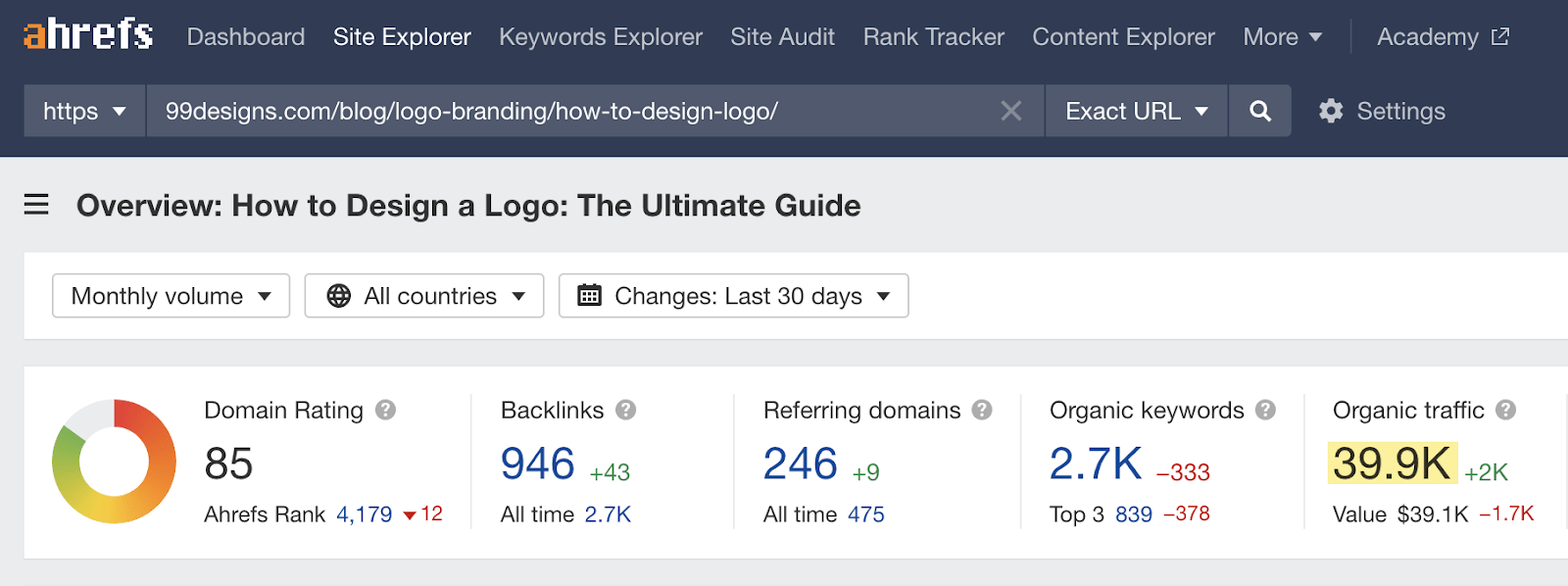Click the Organic keywords help icon
Viewport: 1568px width, 586px height.
1265,410
